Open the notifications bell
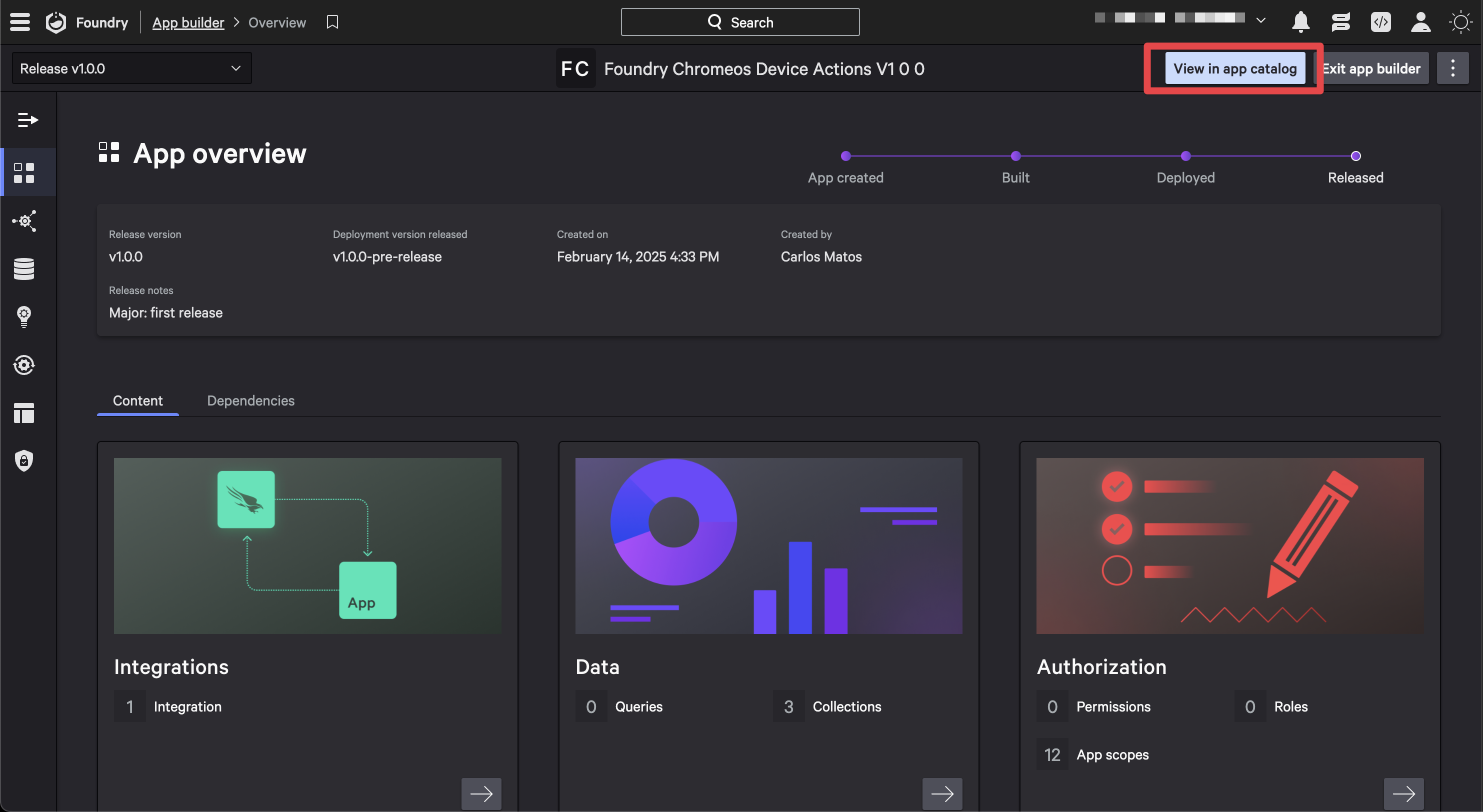 click(x=1300, y=22)
